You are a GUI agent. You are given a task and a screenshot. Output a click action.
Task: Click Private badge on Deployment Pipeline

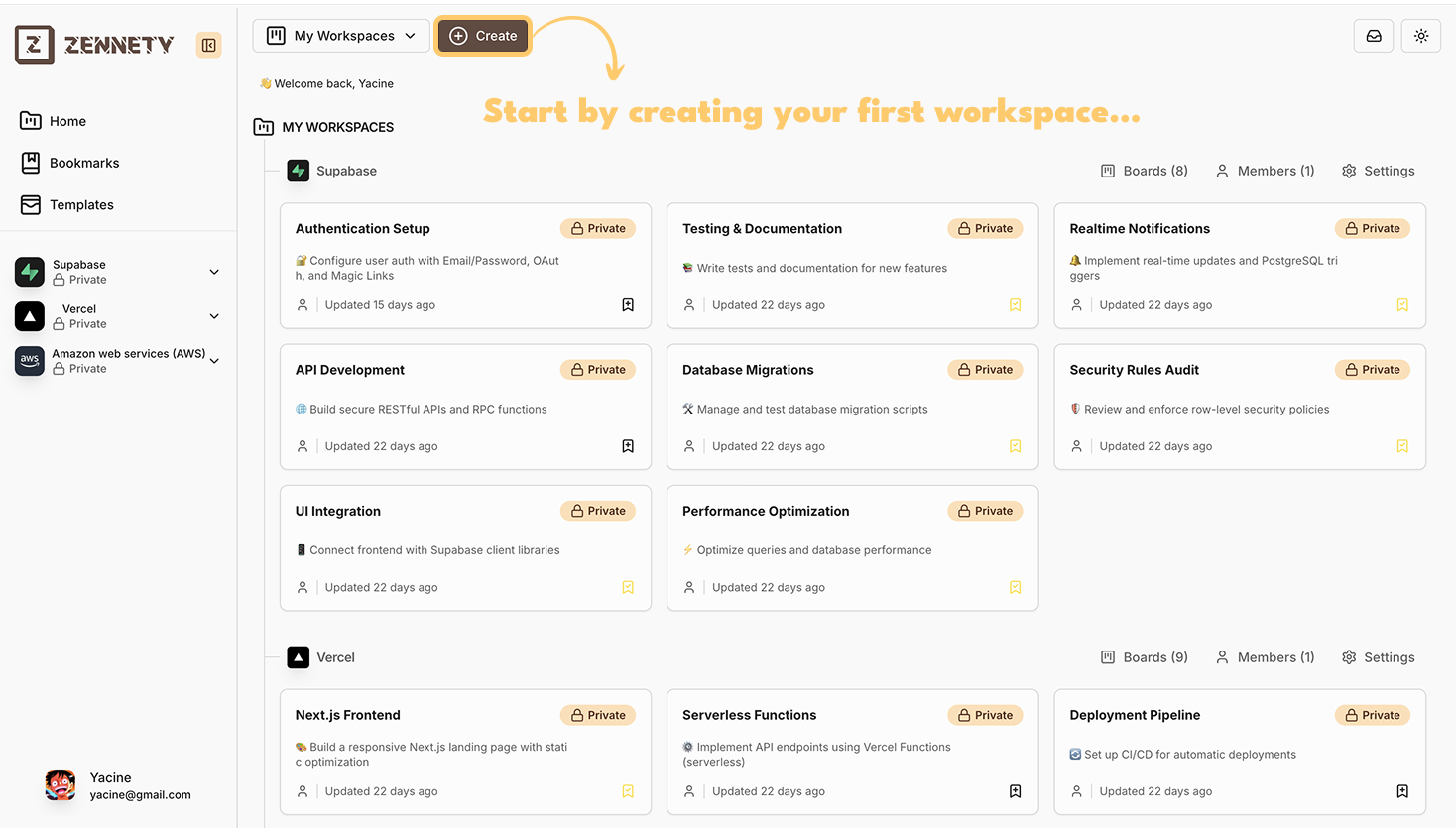pyautogui.click(x=1373, y=715)
